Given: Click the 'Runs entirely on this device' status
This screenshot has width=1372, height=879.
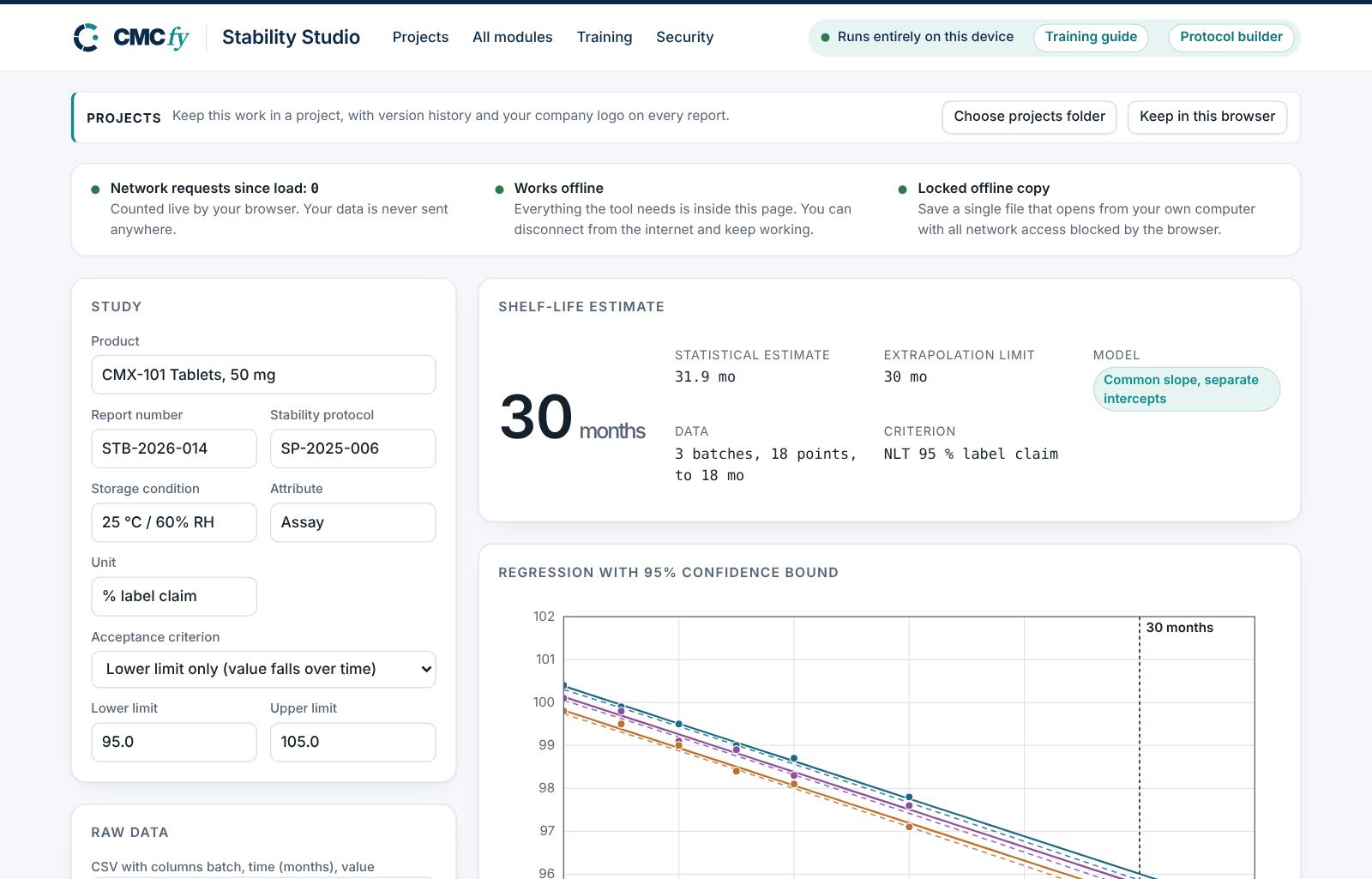Looking at the screenshot, I should pyautogui.click(x=917, y=37).
